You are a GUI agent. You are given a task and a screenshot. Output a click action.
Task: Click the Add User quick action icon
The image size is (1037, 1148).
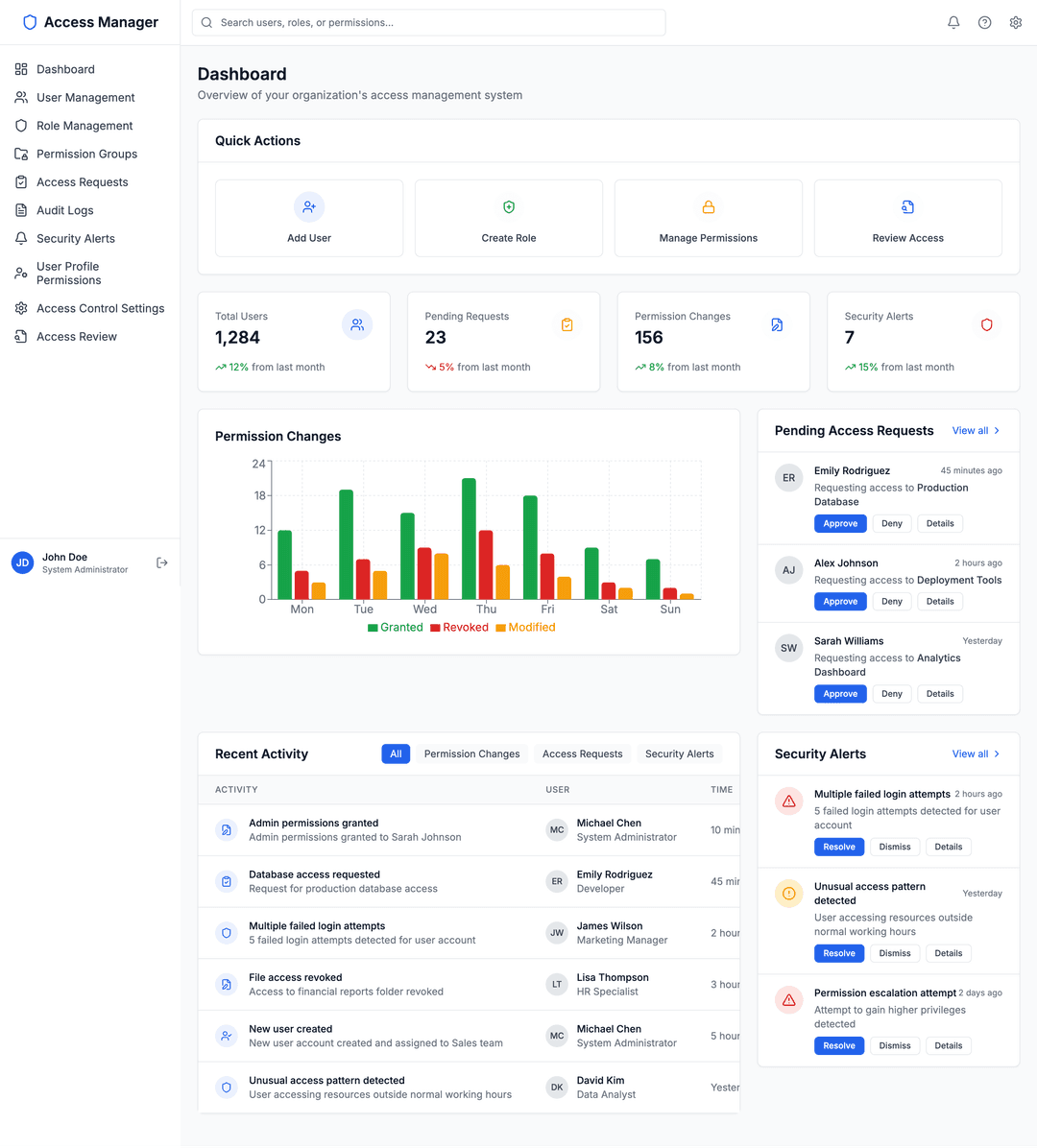click(x=308, y=206)
